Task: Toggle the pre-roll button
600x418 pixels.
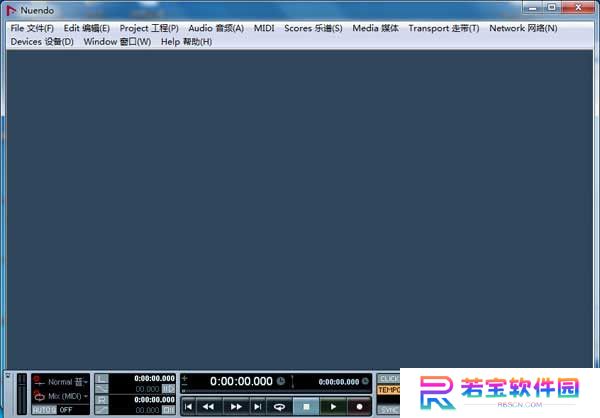Action: pyautogui.click(x=168, y=389)
